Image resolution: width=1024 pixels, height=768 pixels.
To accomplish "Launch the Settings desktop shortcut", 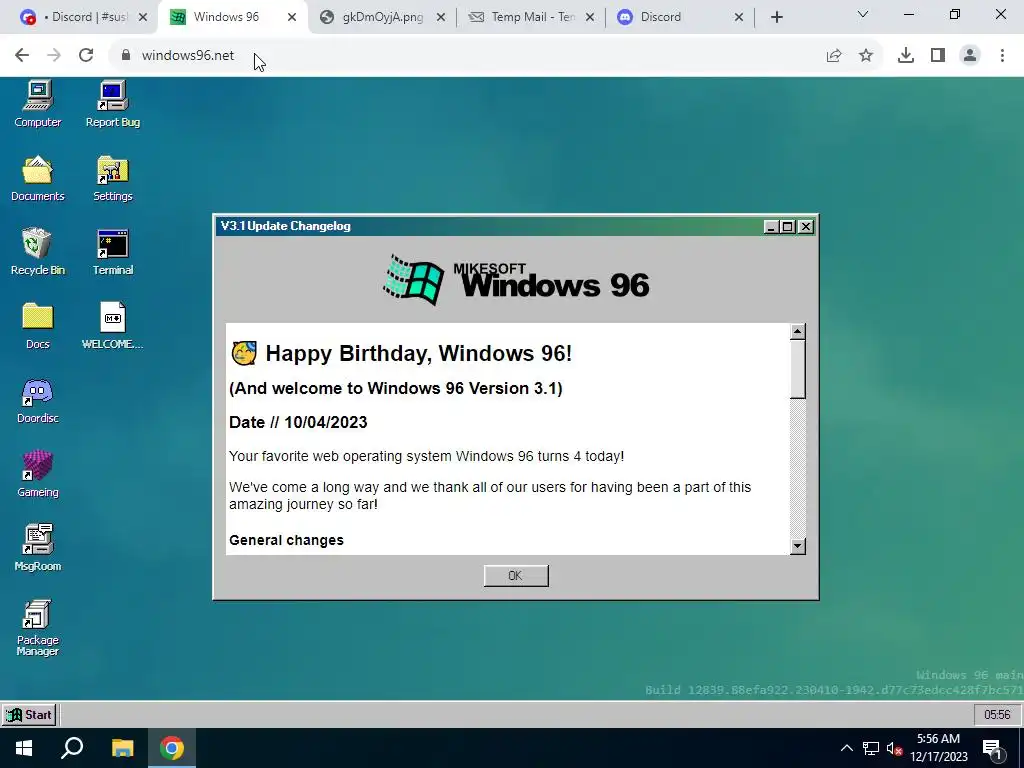I will 112,178.
